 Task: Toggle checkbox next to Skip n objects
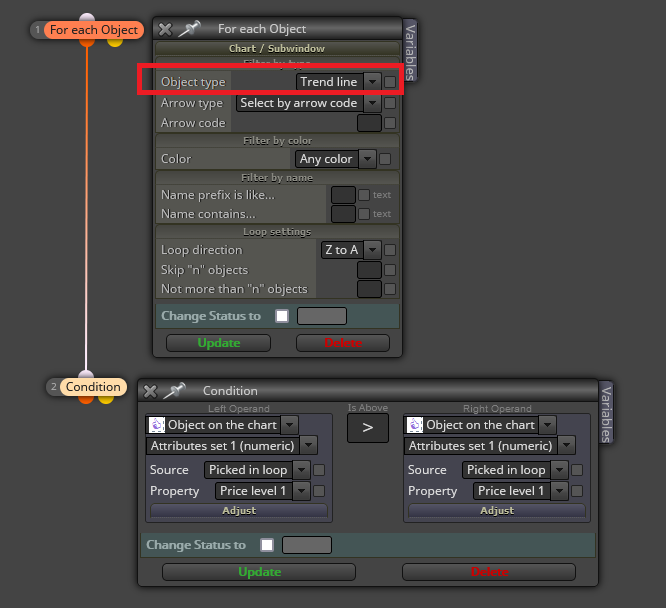[x=390, y=270]
